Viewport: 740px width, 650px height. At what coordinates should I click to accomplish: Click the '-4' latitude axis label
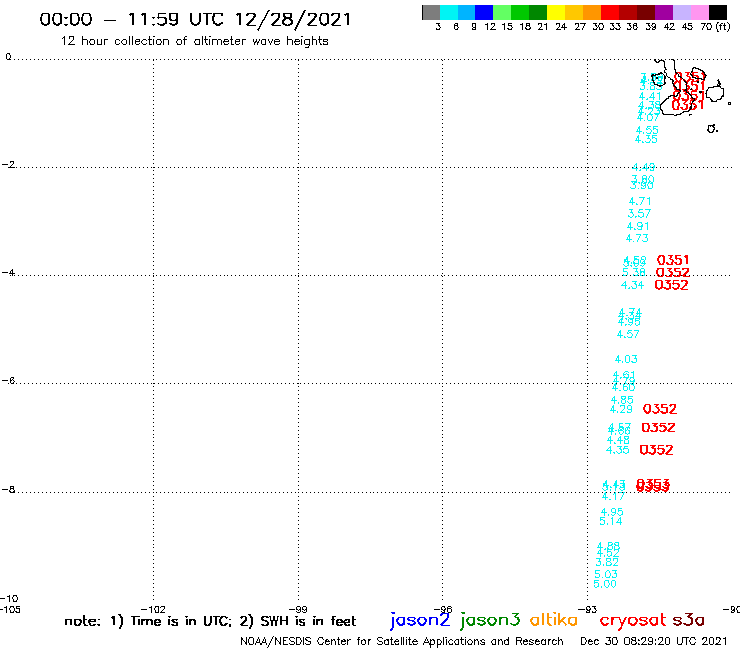[x=8, y=272]
